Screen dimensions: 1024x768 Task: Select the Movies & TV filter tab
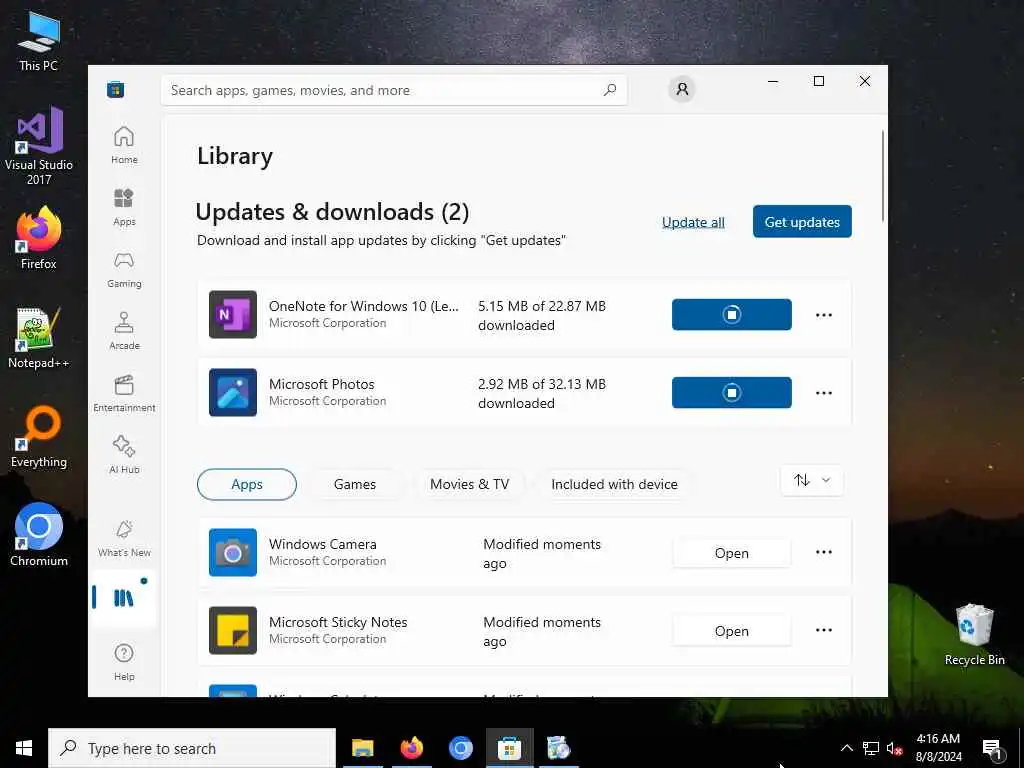click(x=469, y=484)
